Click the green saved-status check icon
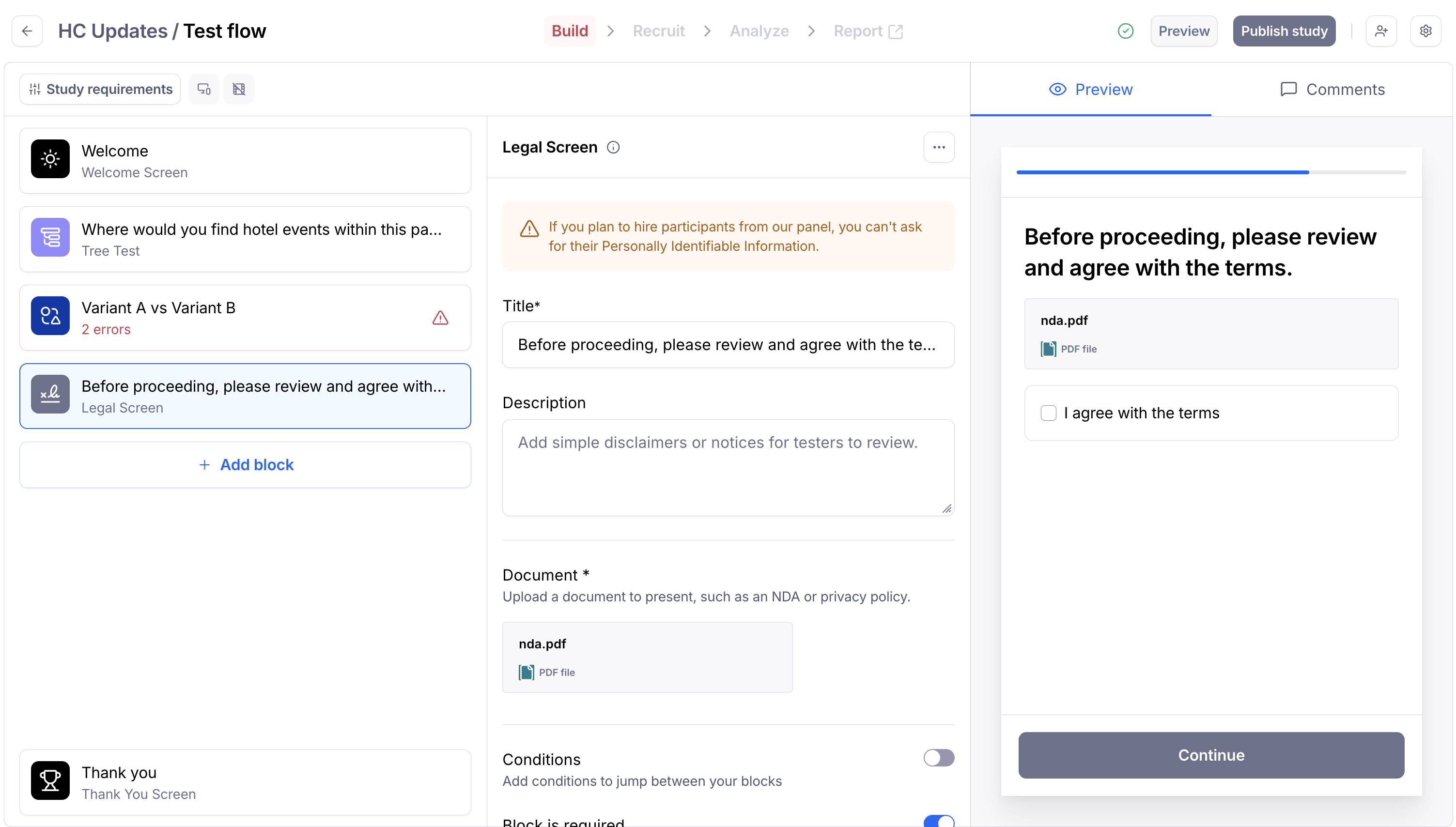The height and width of the screenshot is (827, 1456). [x=1125, y=31]
